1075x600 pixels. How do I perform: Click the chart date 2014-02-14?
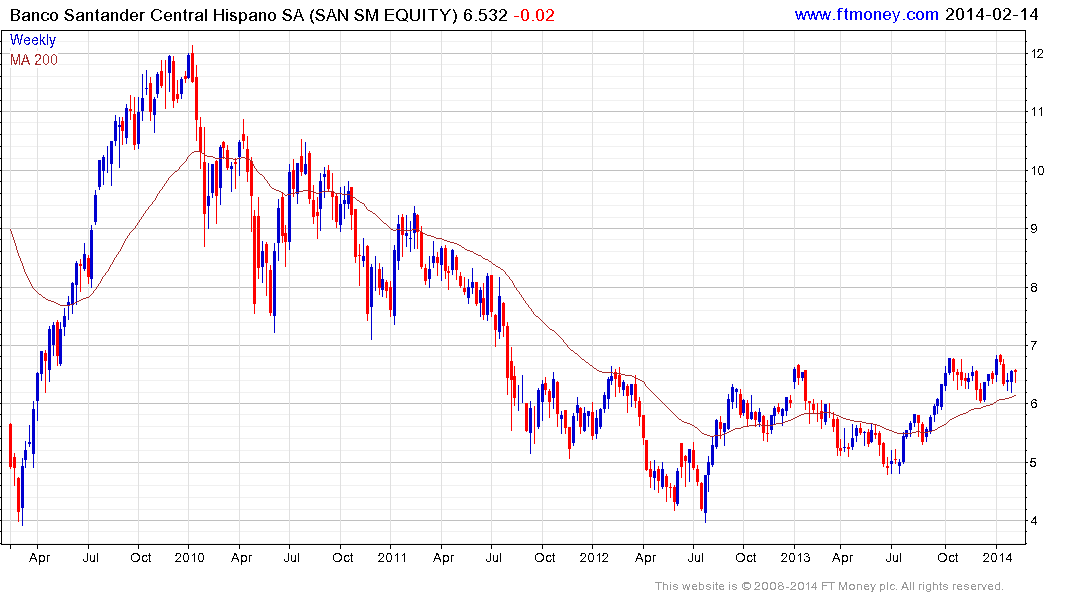tap(991, 14)
